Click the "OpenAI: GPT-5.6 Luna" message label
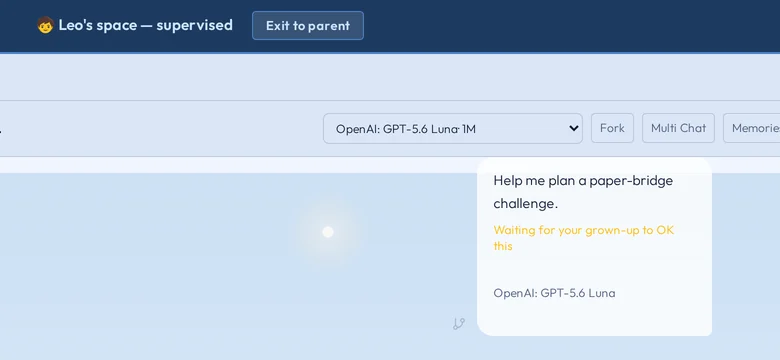The width and height of the screenshot is (780, 360). tap(554, 293)
